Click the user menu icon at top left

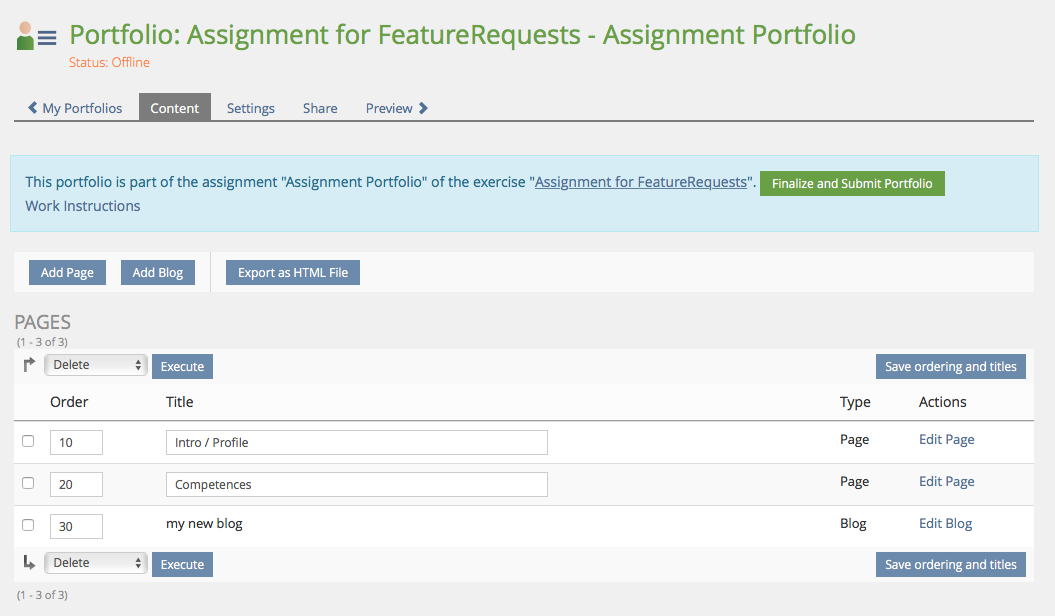(x=37, y=37)
